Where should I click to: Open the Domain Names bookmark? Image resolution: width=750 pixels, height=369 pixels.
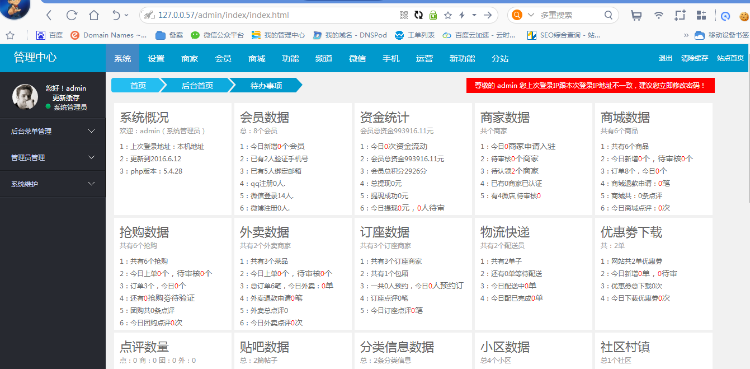[x=109, y=35]
